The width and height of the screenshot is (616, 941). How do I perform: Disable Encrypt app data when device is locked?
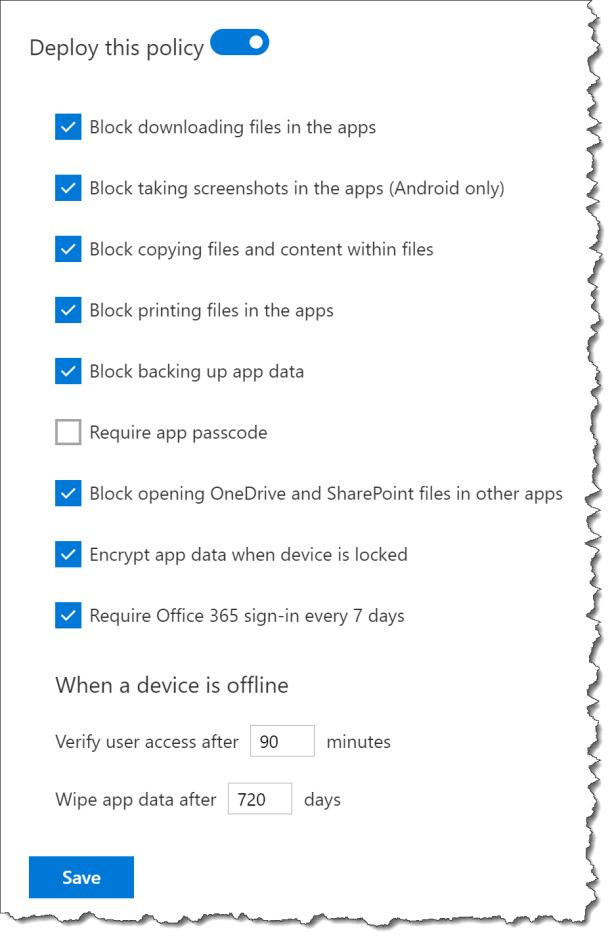pos(67,554)
